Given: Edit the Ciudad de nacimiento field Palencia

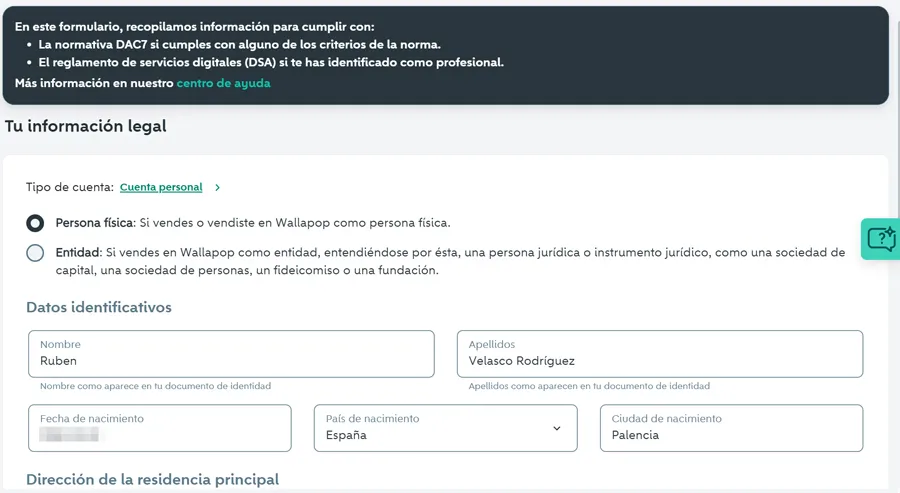Looking at the screenshot, I should pyautogui.click(x=731, y=428).
